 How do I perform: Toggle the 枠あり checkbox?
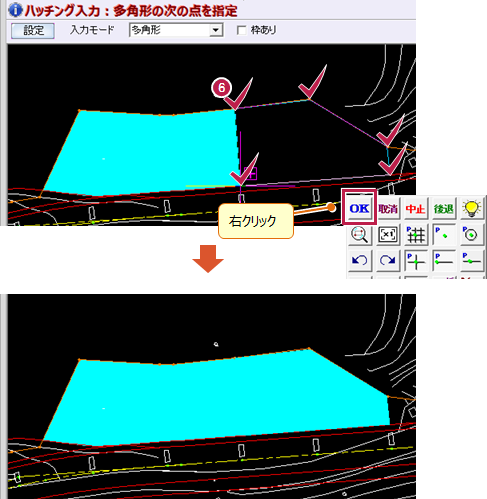click(241, 30)
